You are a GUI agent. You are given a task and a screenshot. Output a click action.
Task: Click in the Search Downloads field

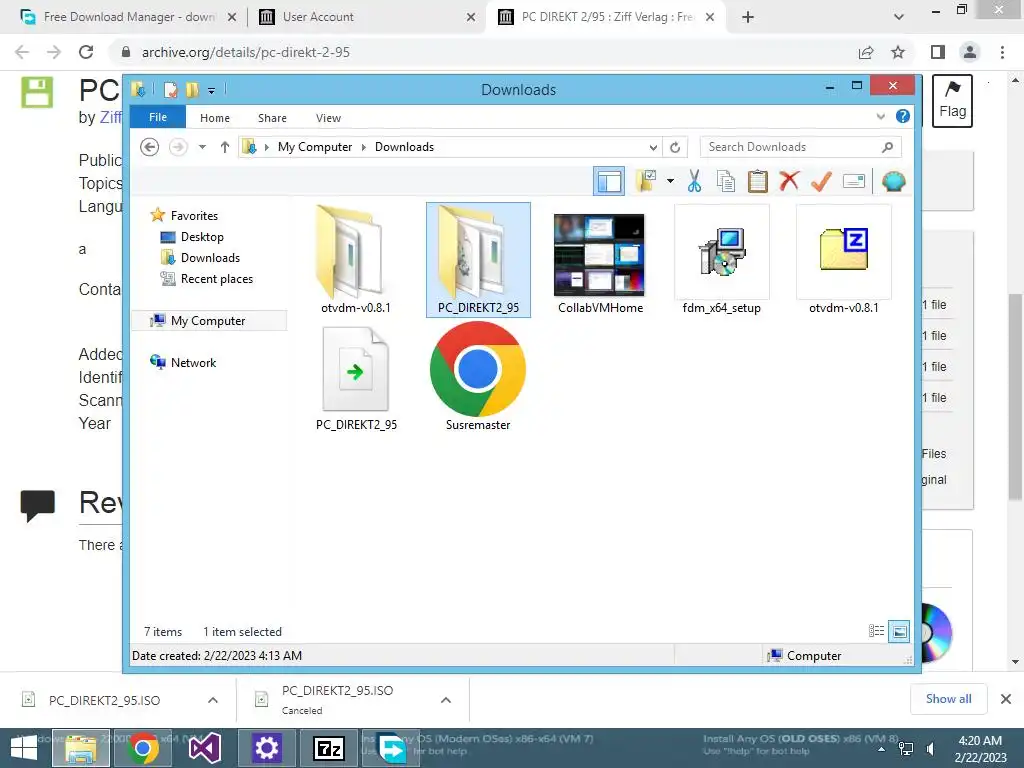793,147
